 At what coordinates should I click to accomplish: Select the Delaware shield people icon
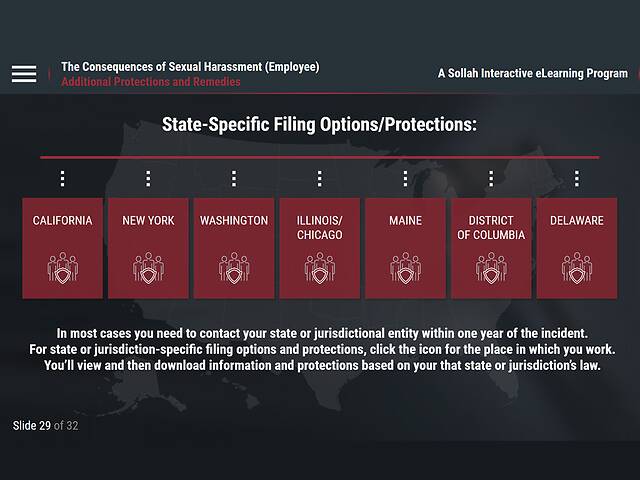577,268
